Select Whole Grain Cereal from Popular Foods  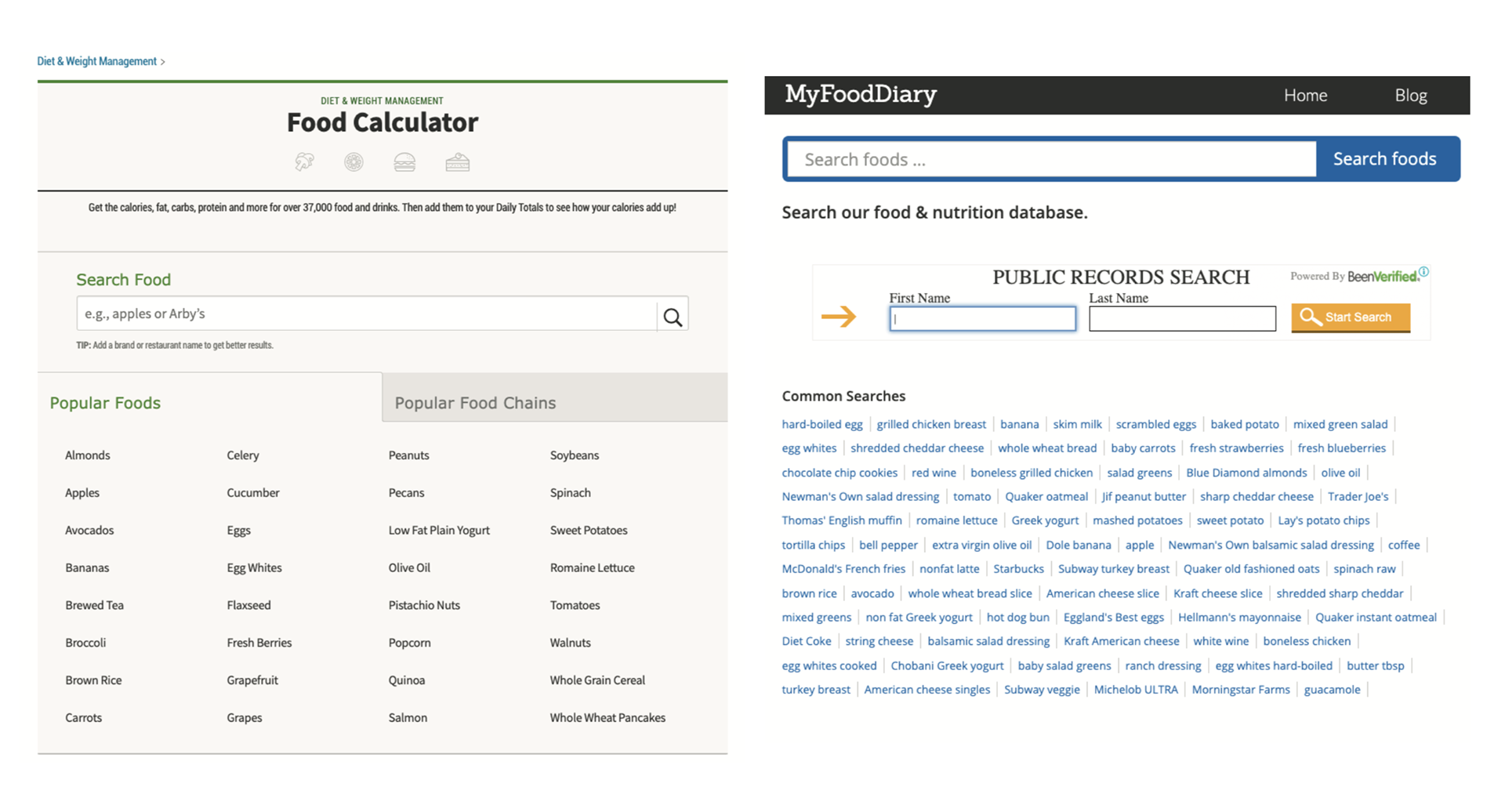point(597,680)
